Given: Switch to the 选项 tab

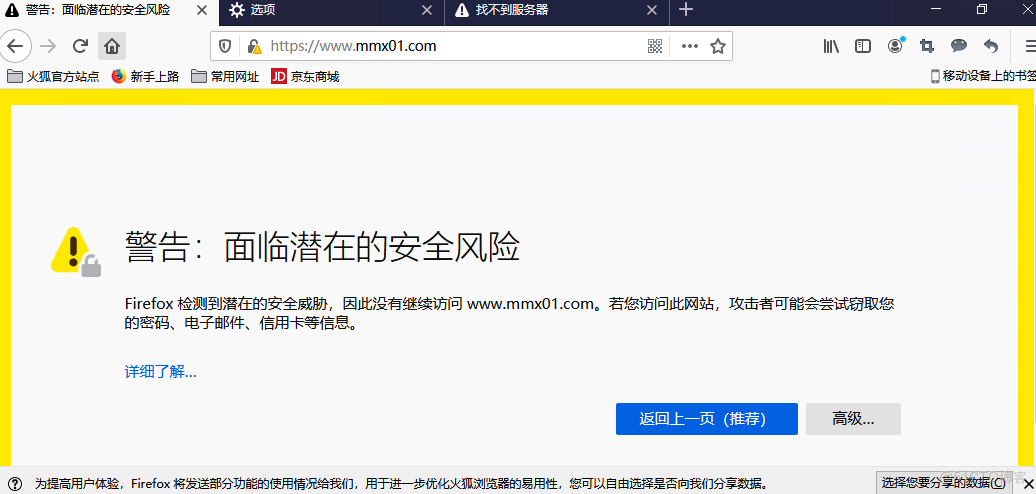Looking at the screenshot, I should 331,10.
